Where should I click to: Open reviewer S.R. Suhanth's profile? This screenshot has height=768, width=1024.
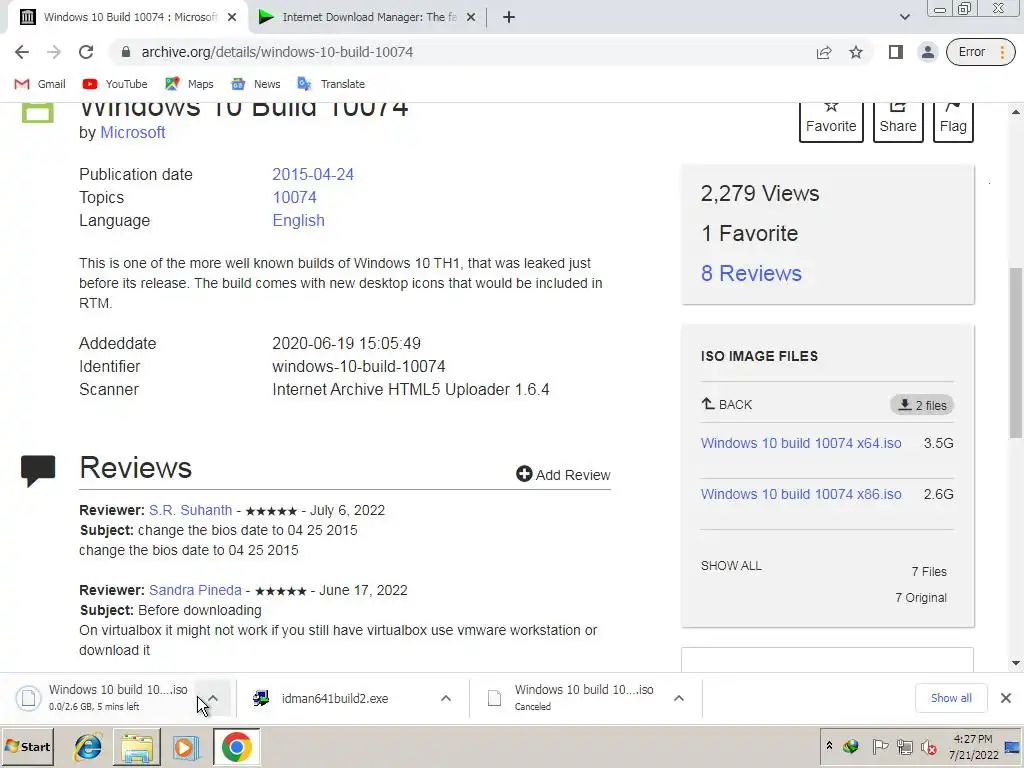(x=190, y=511)
